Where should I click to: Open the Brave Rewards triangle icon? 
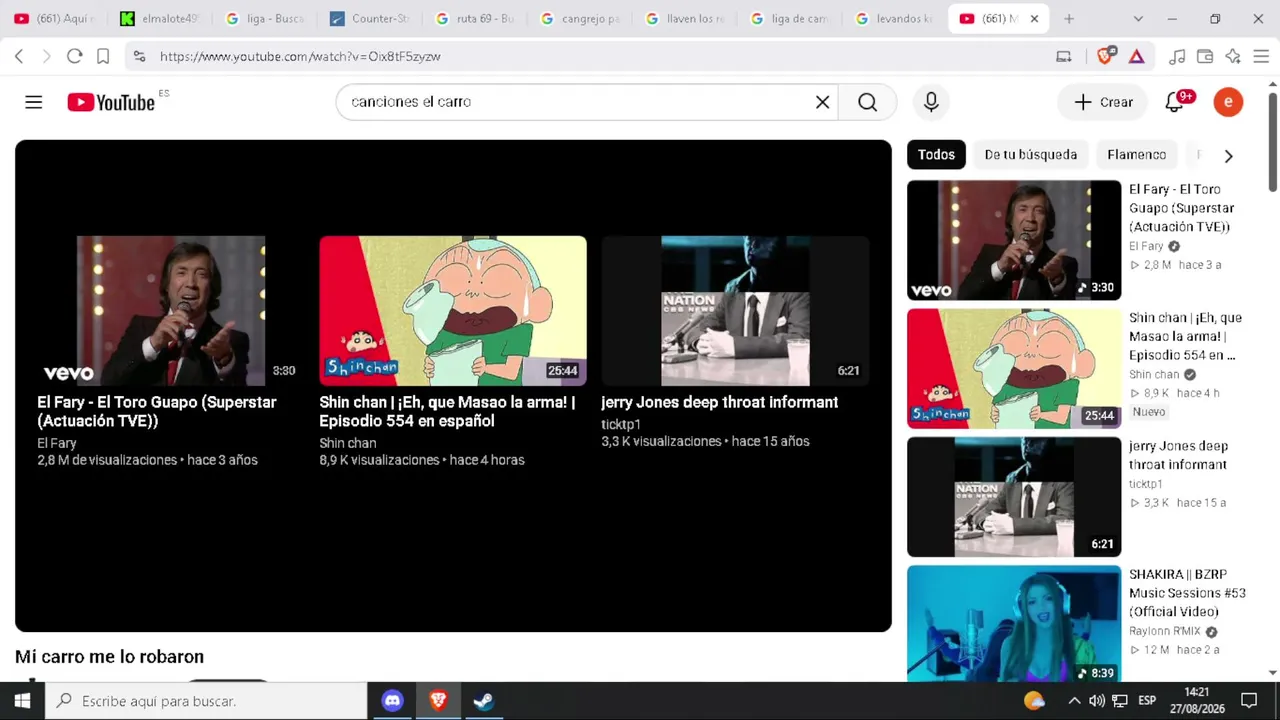pos(1137,56)
